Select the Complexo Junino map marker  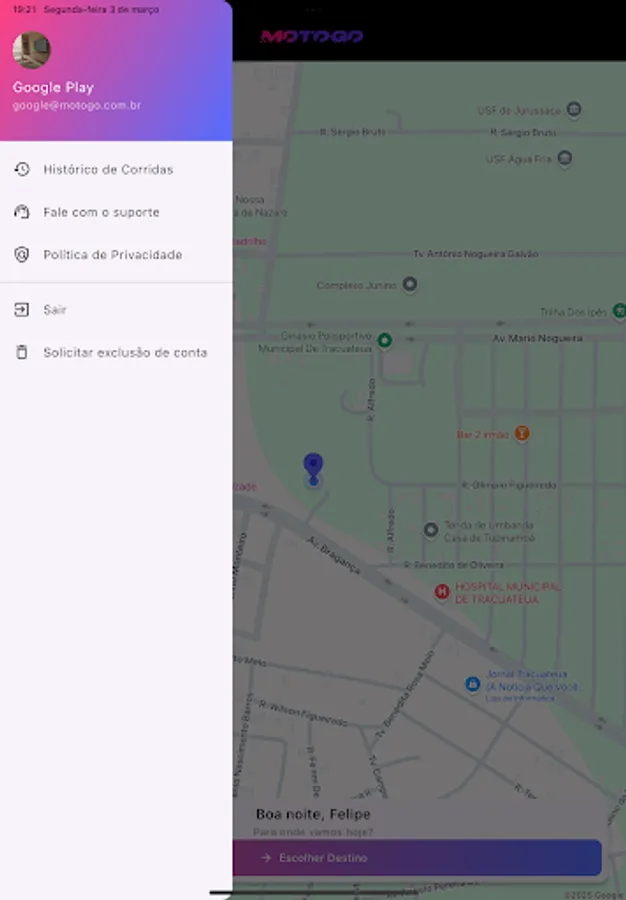(x=410, y=284)
